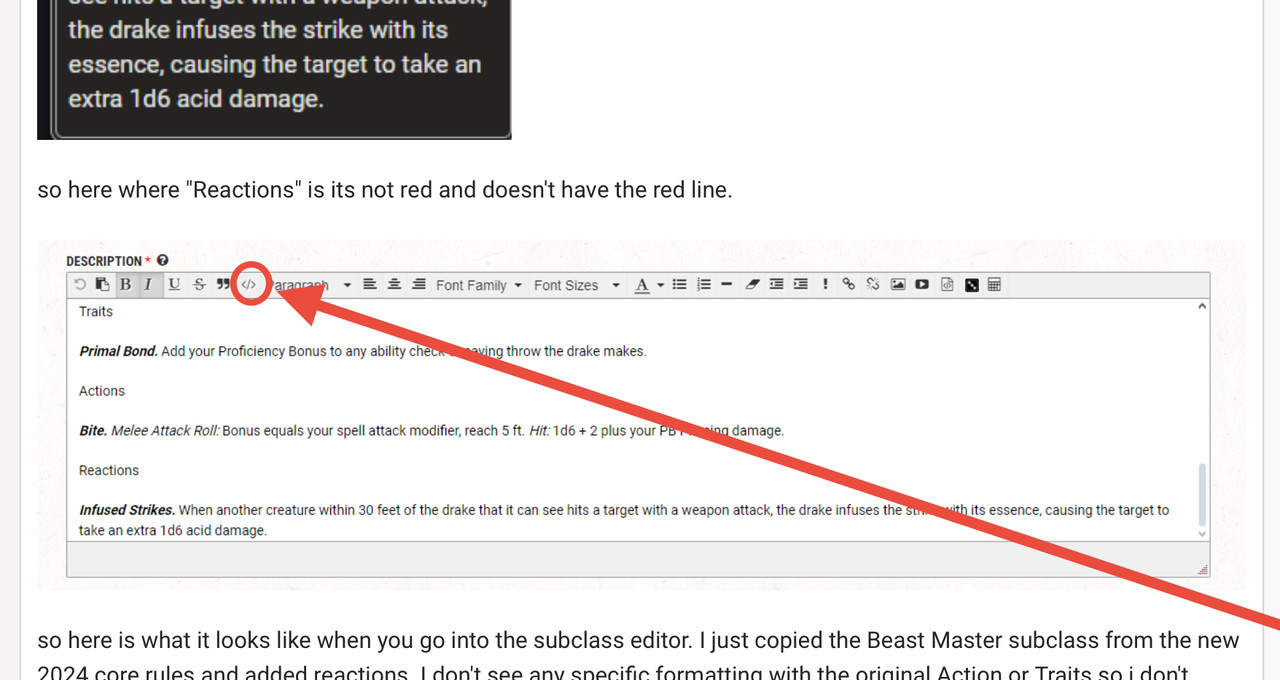Click the "Bite." bold text in the editor
Viewport: 1280px width, 680px height.
coord(93,431)
